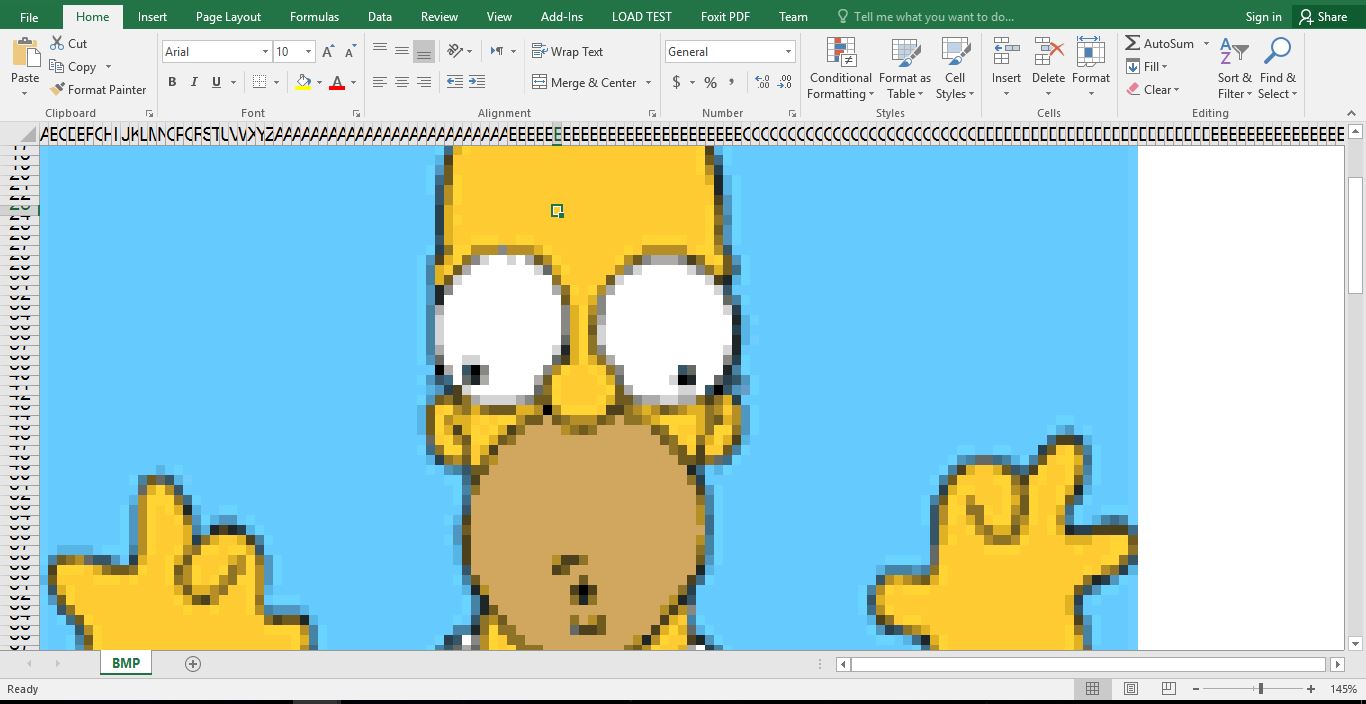Click Wrap Text button
Image resolution: width=1366 pixels, height=704 pixels.
click(x=567, y=51)
